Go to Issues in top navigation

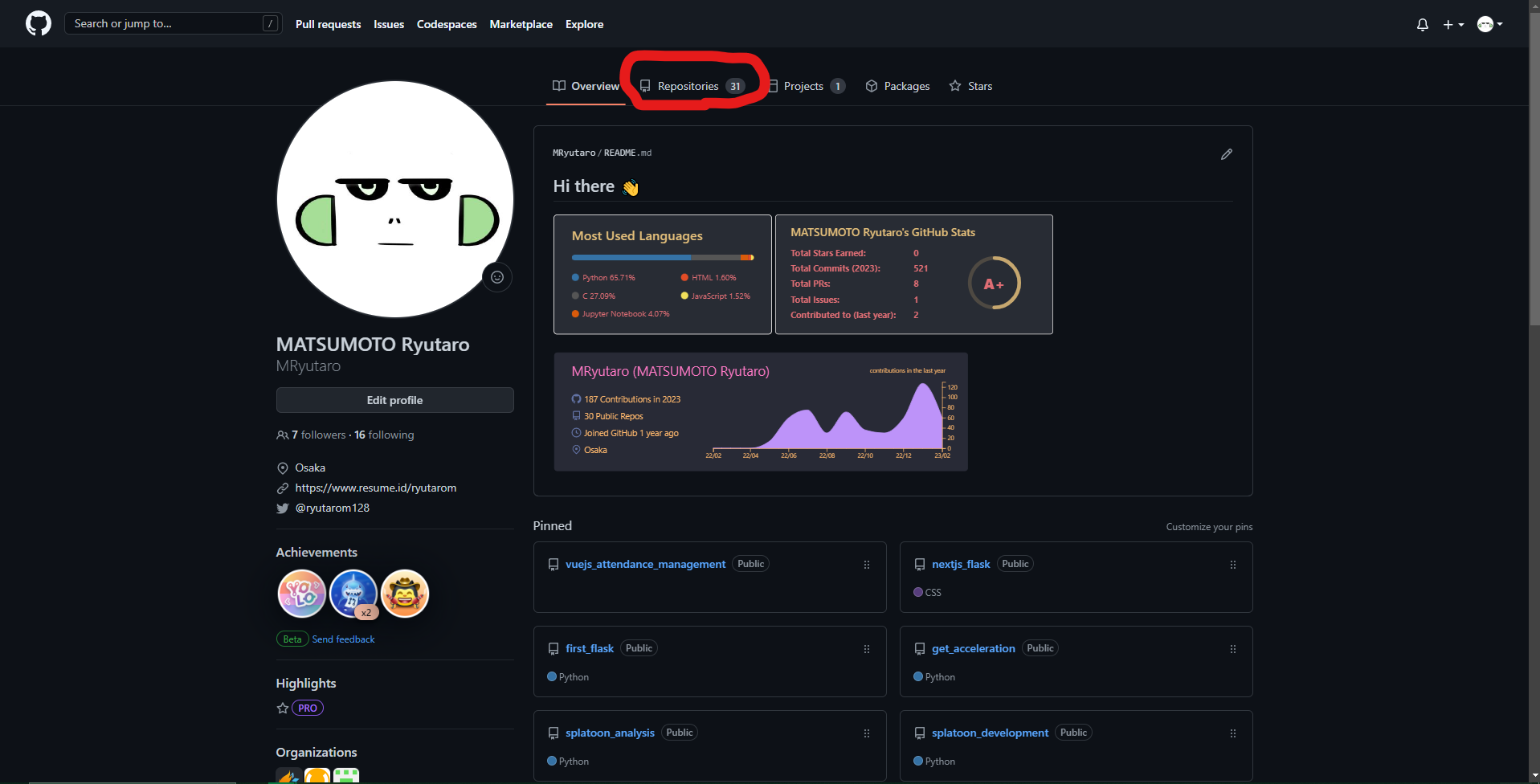tap(389, 24)
